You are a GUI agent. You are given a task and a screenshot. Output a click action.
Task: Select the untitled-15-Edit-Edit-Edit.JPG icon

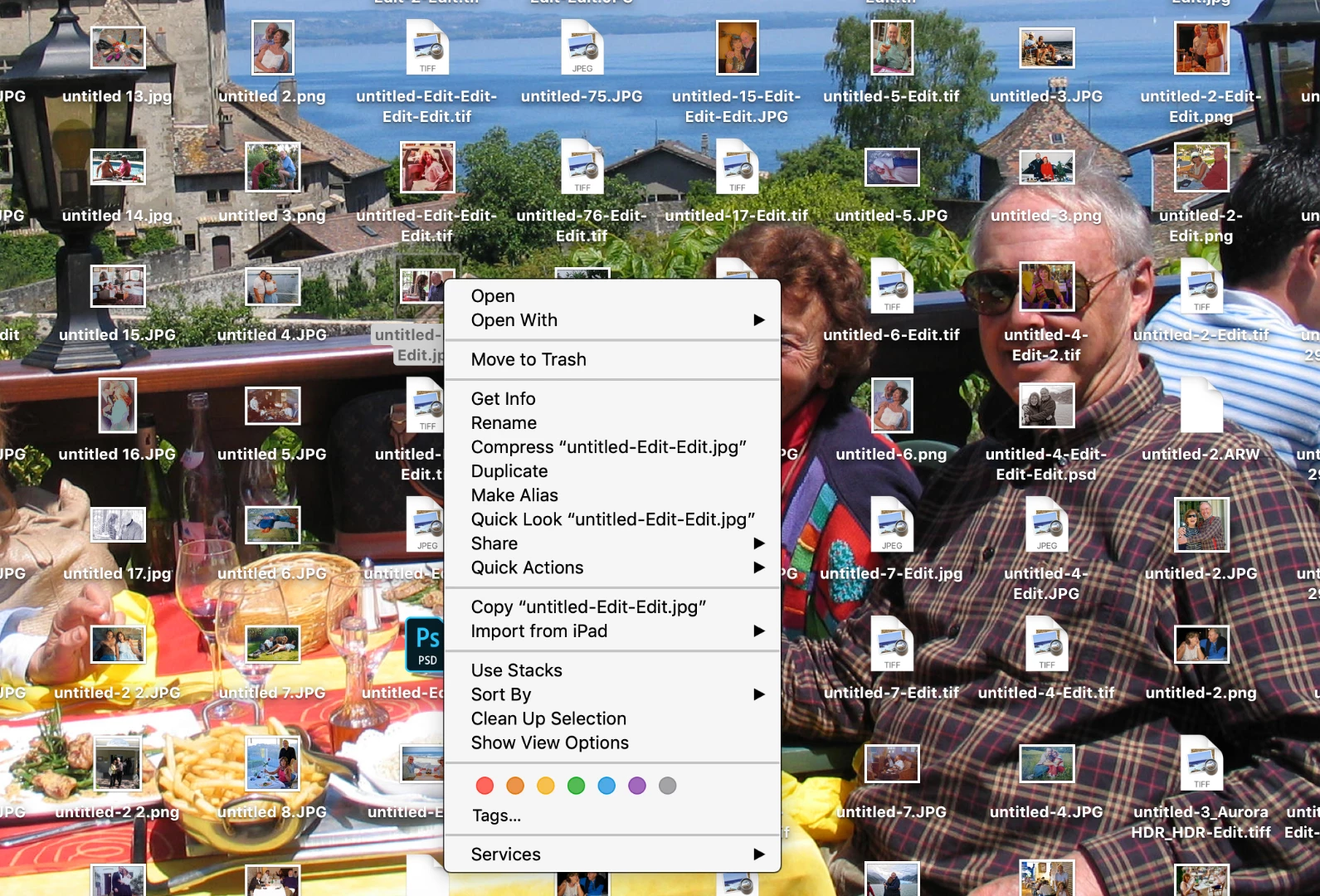pos(737,47)
